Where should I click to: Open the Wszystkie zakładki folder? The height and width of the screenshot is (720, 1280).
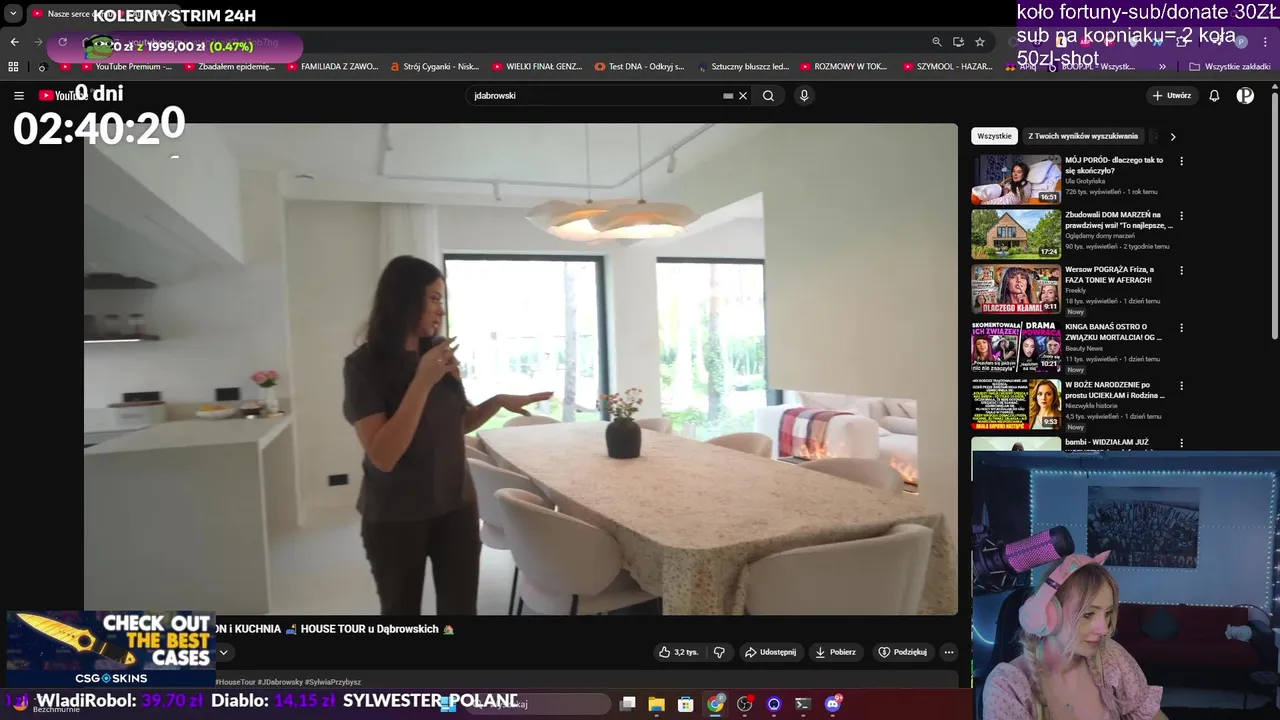(1230, 67)
